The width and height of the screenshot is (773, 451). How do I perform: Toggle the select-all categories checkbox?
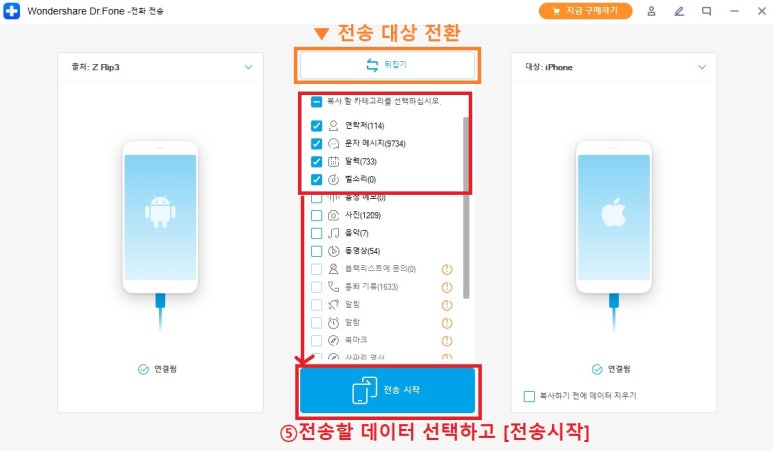click(316, 102)
